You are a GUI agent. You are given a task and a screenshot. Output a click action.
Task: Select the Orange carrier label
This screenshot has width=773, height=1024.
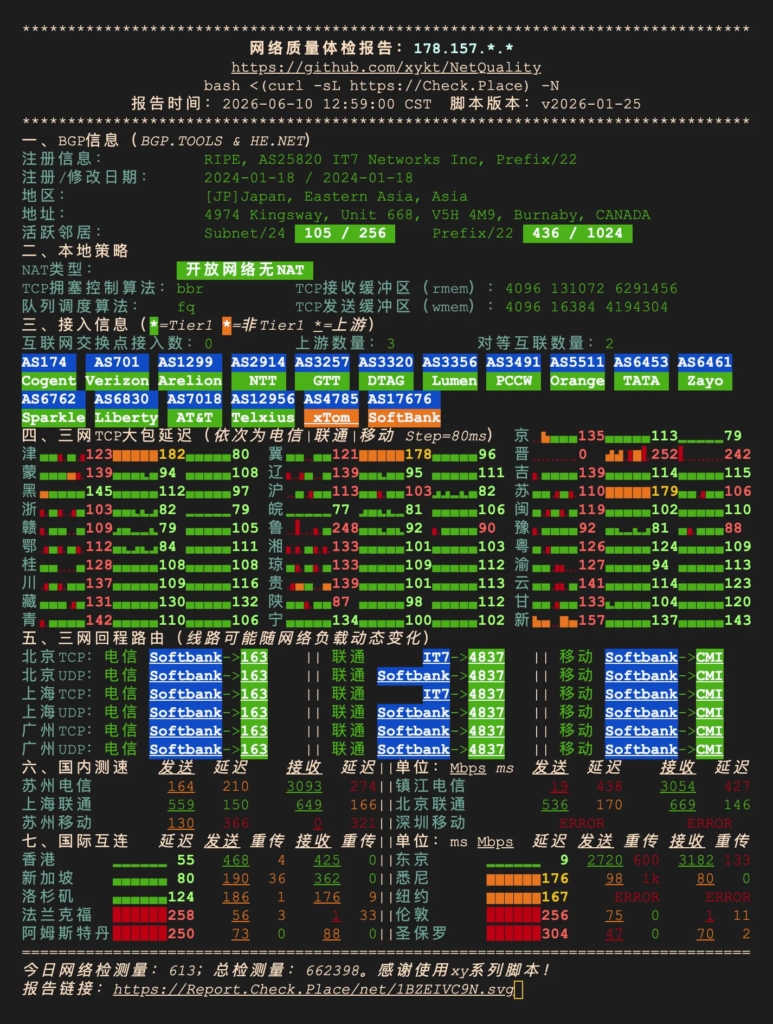pos(577,381)
